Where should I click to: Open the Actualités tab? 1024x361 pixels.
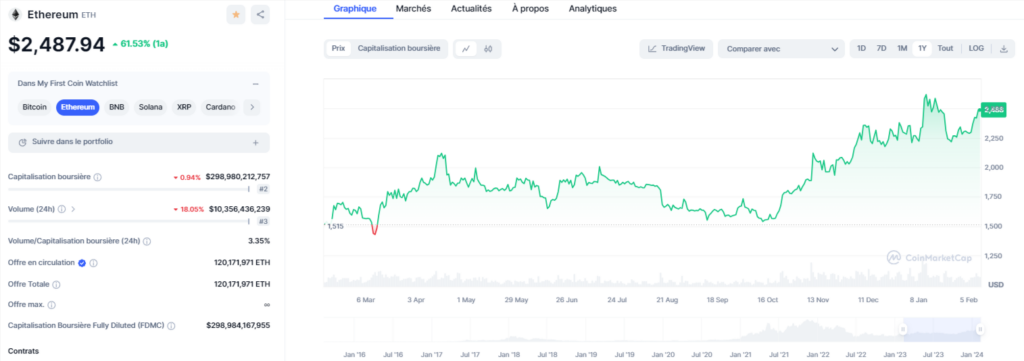click(x=471, y=9)
